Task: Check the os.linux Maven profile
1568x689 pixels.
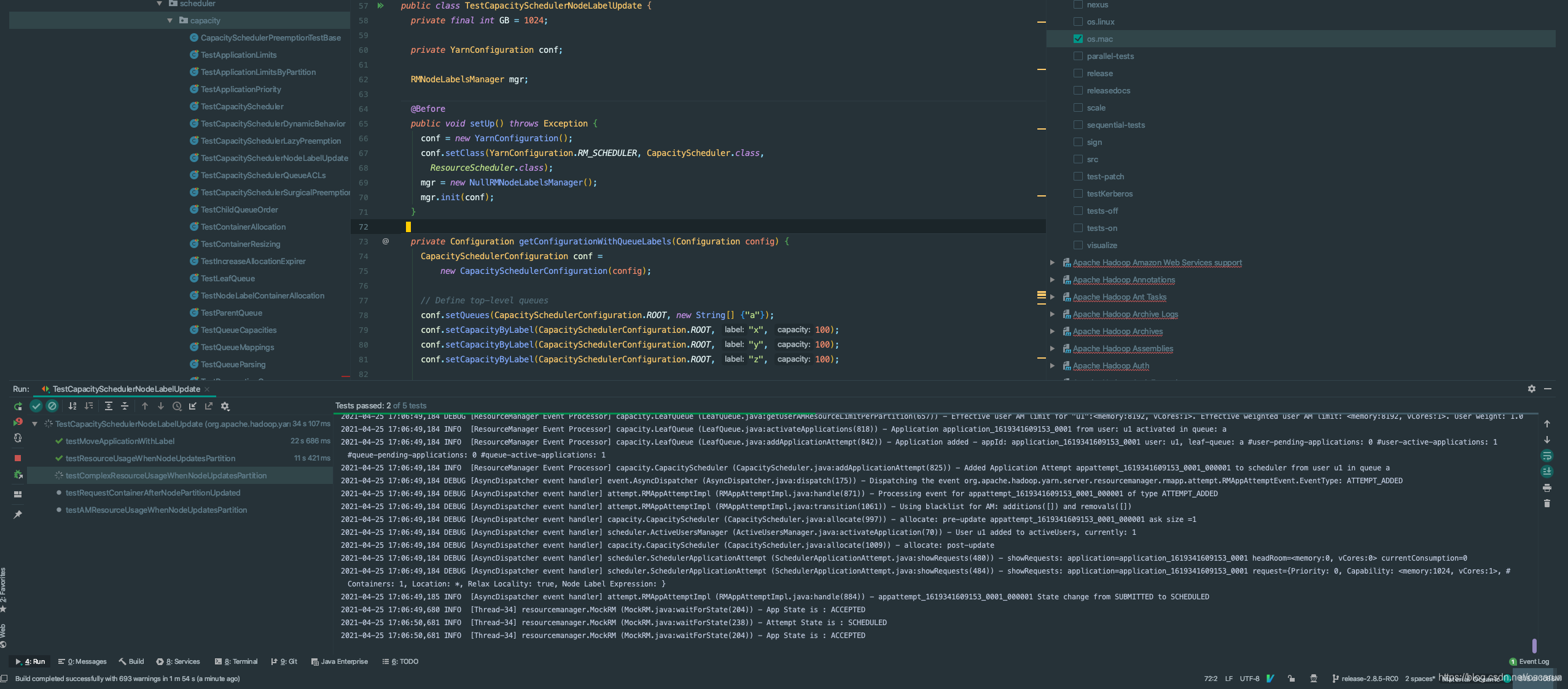Action: pos(1078,21)
